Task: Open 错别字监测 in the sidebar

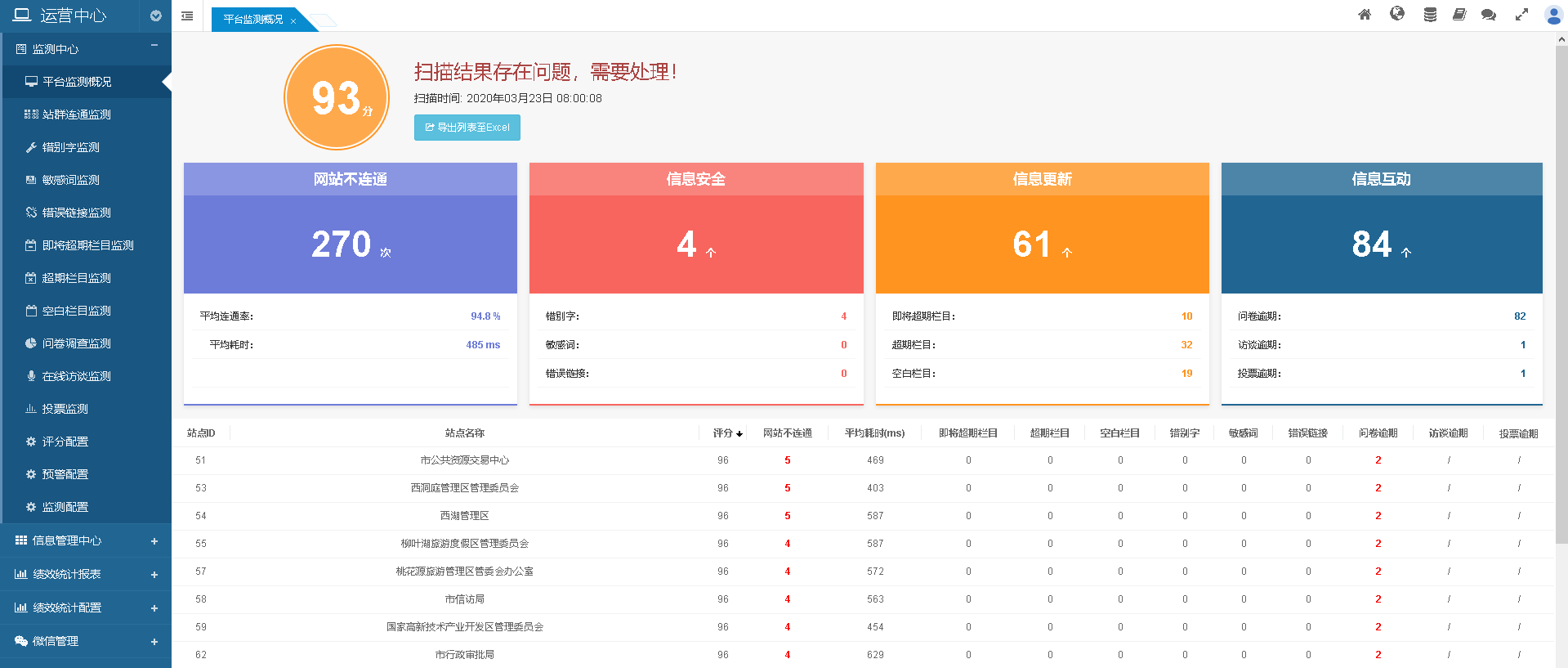Action: point(71,147)
